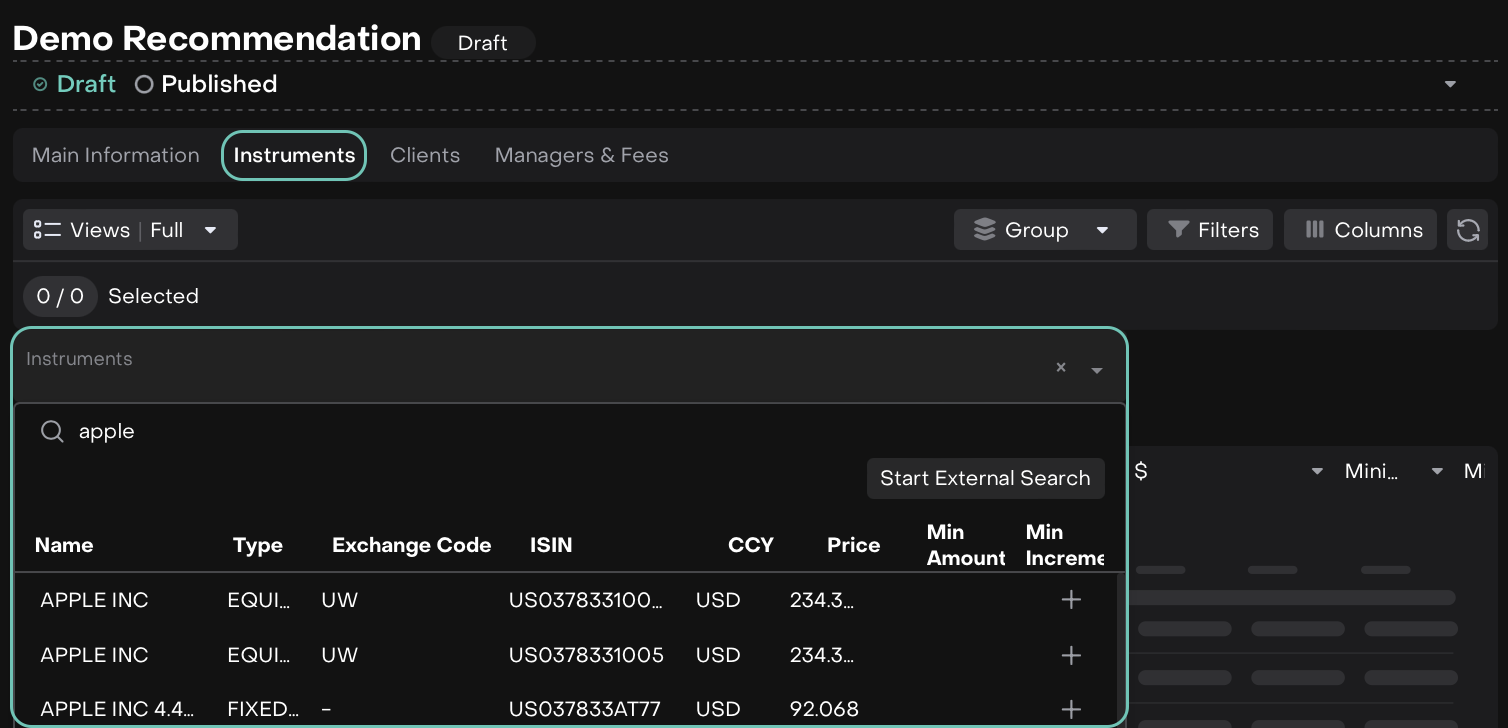Switch to the Main Information tab
Image resolution: width=1508 pixels, height=728 pixels.
(116, 155)
